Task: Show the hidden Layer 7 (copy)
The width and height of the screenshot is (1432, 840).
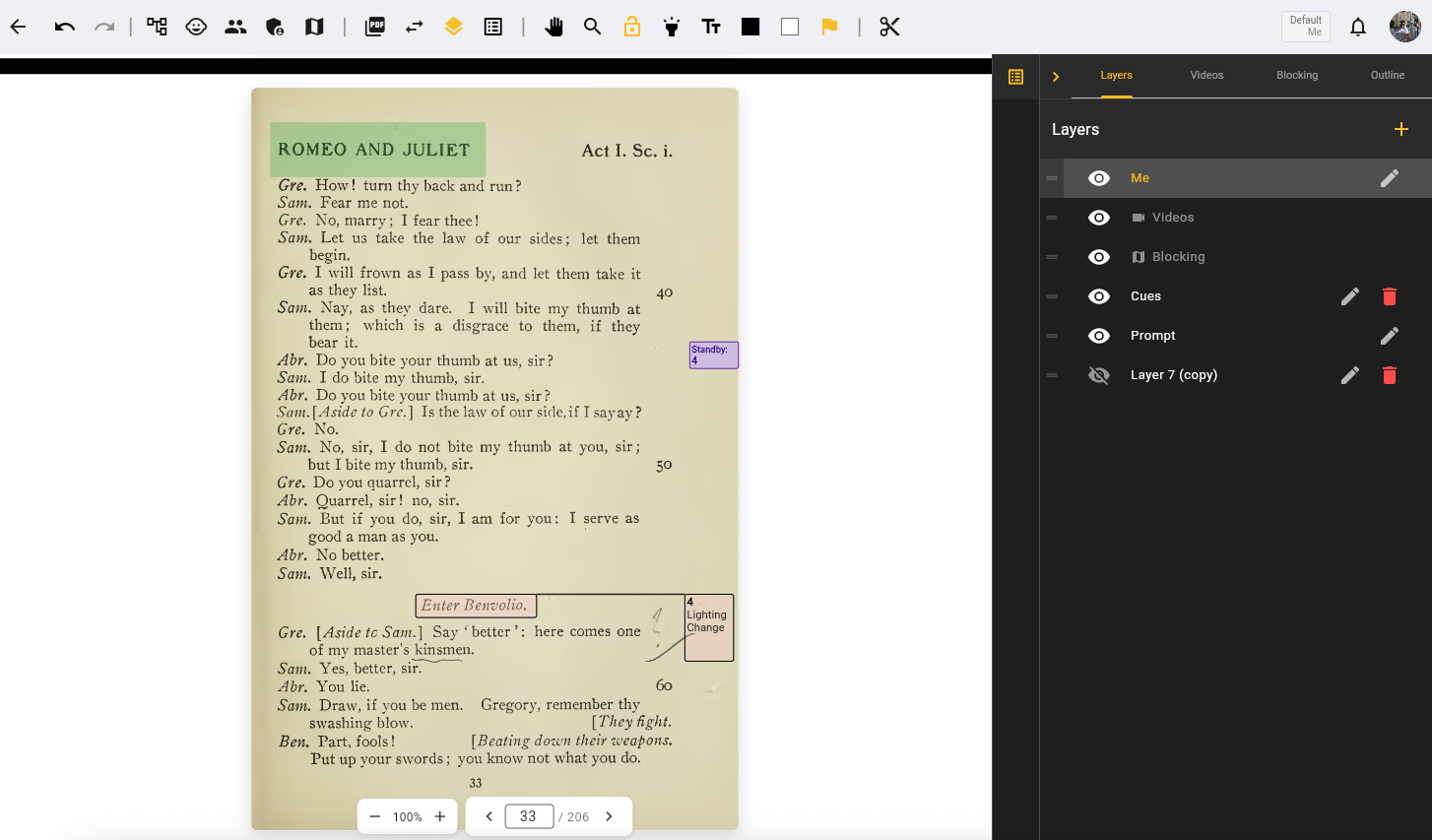Action: pyautogui.click(x=1098, y=374)
